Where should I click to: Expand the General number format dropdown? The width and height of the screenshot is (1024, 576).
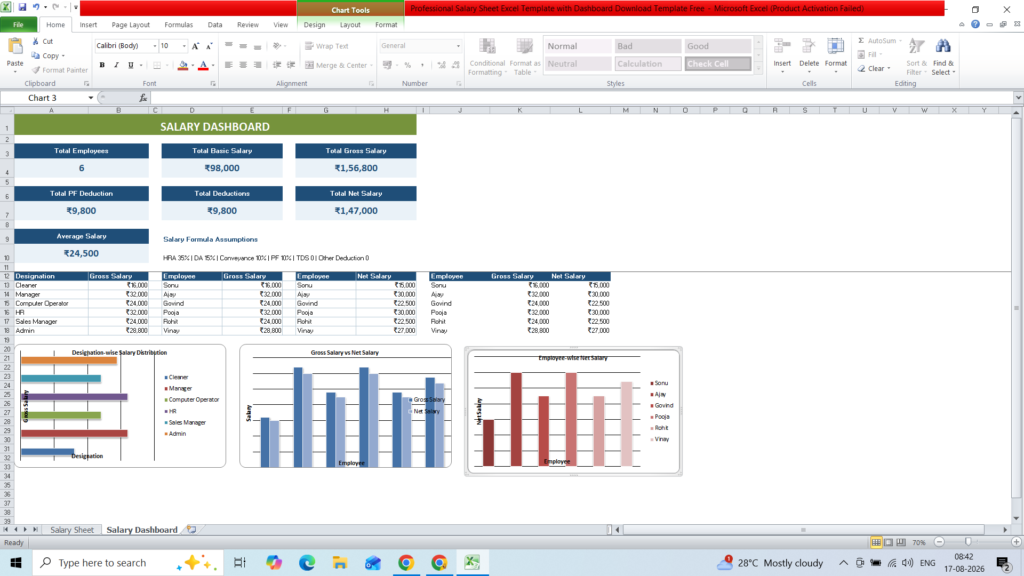click(x=458, y=46)
